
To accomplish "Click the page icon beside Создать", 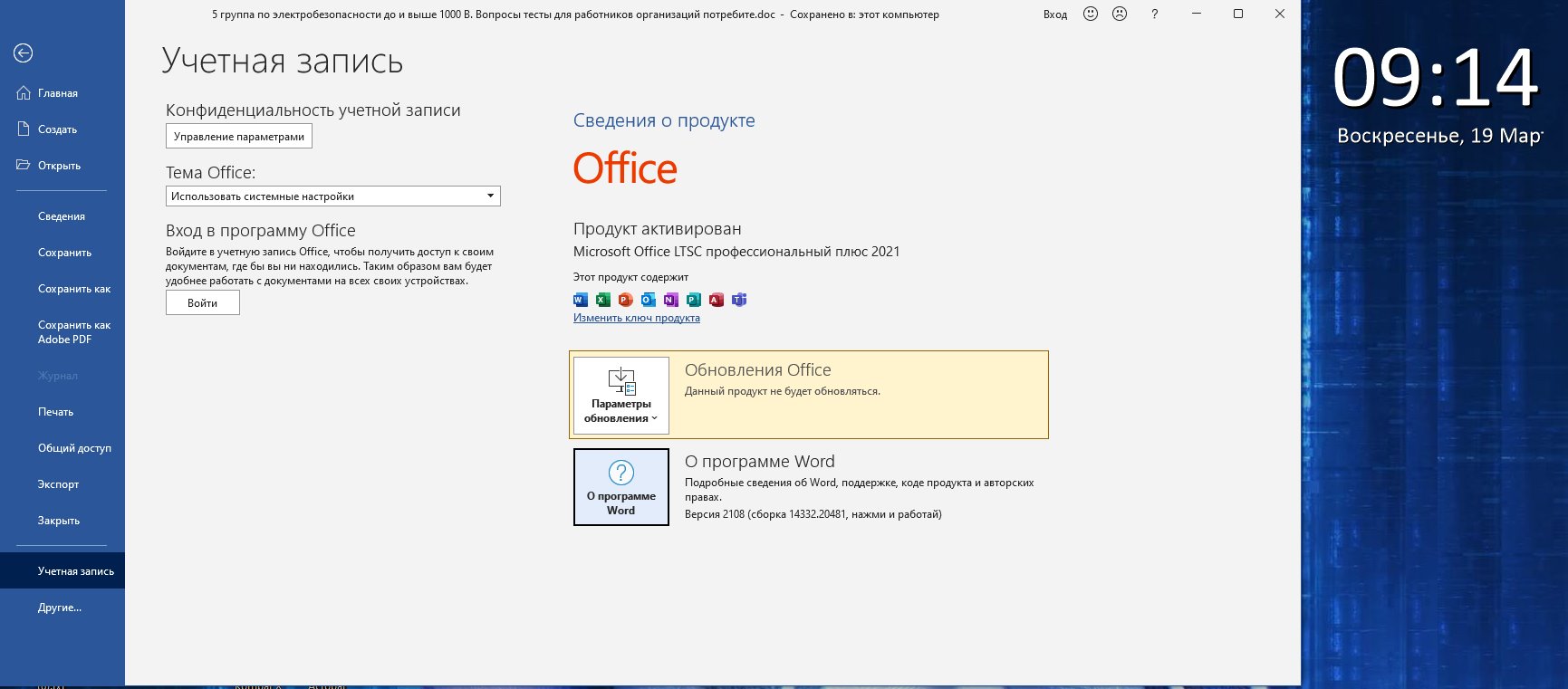I will point(24,129).
